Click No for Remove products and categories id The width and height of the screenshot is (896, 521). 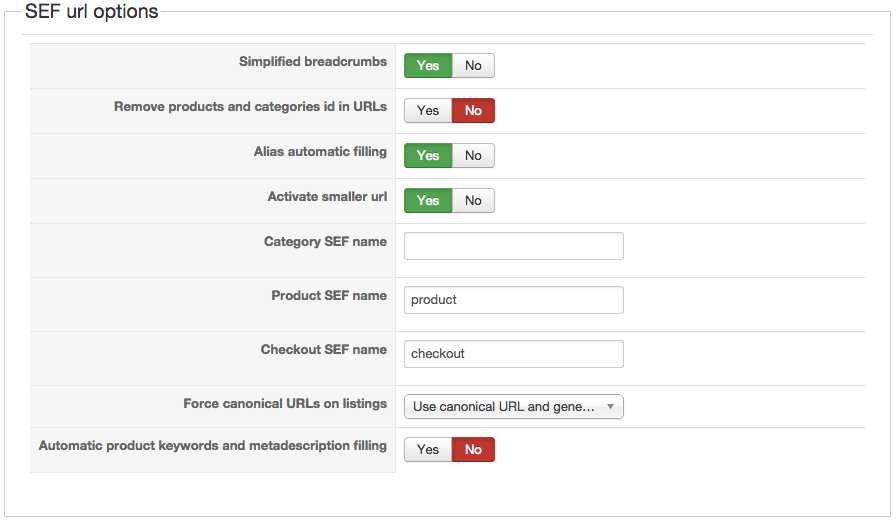point(473,111)
